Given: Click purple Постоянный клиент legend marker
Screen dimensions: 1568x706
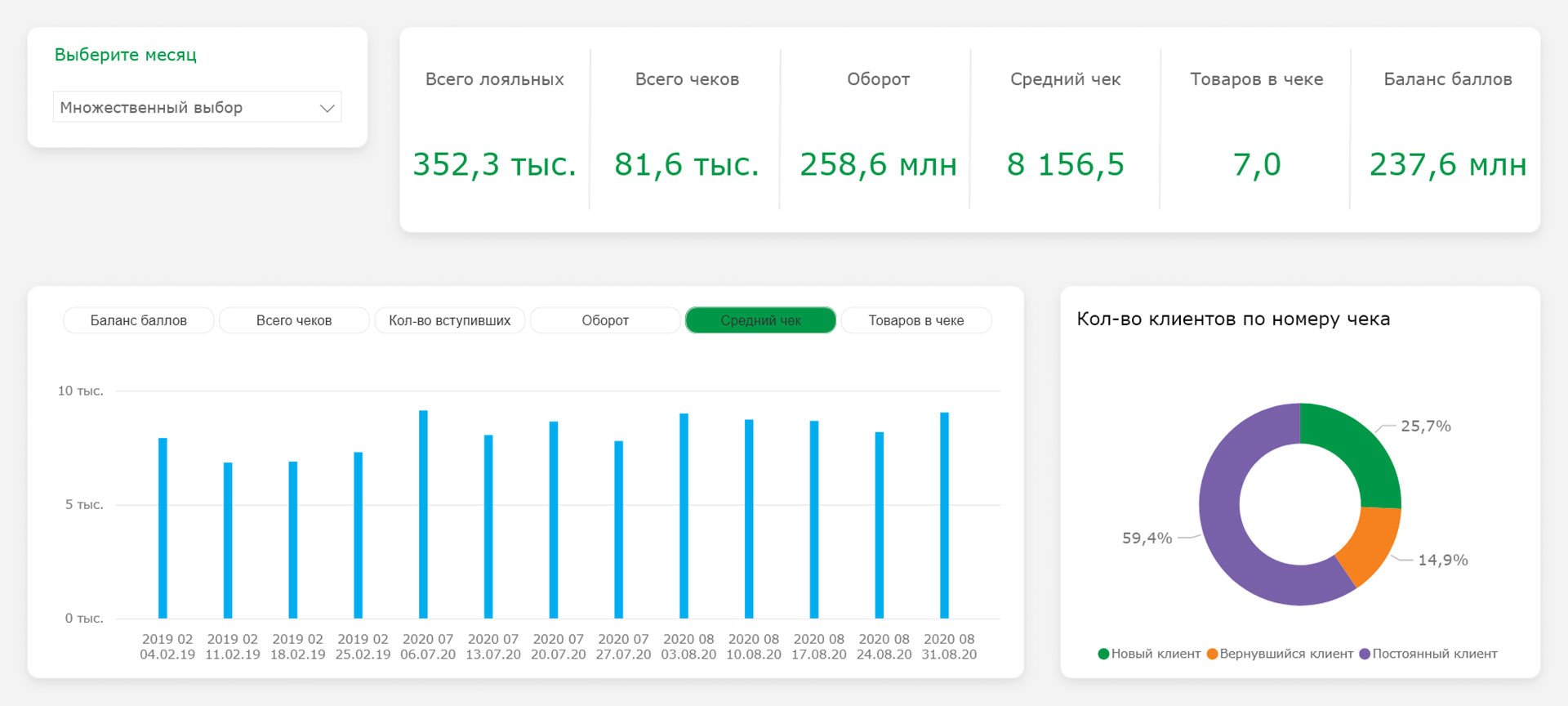Looking at the screenshot, I should pyautogui.click(x=1364, y=654).
